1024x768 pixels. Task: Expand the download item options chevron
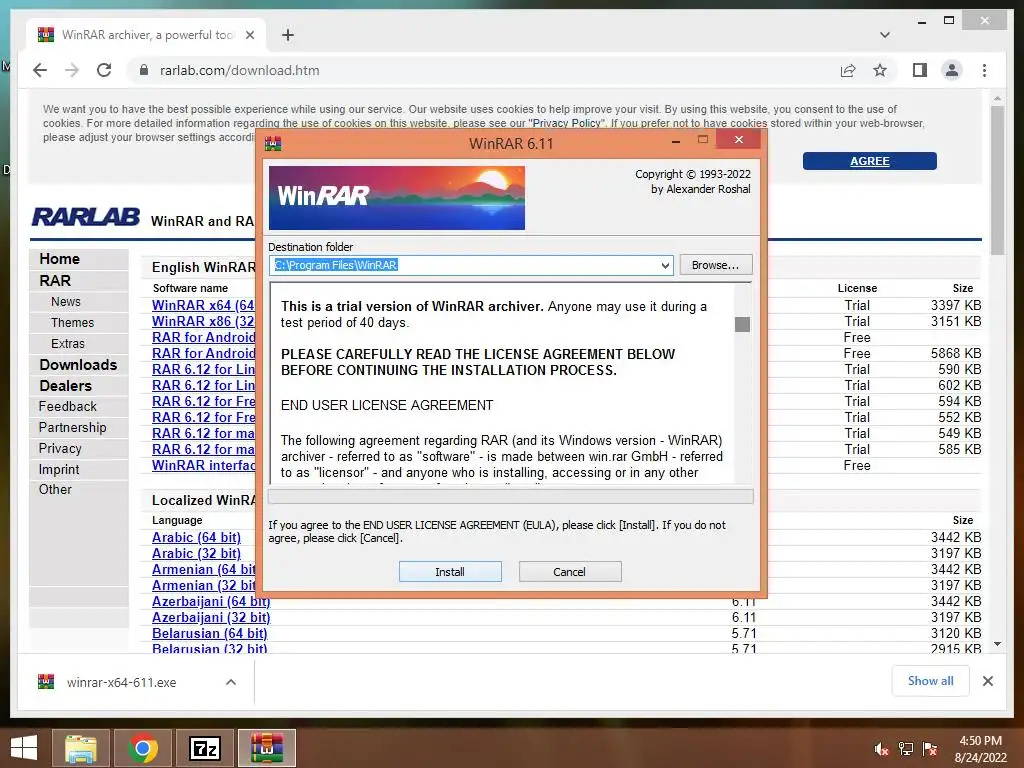tap(231, 682)
